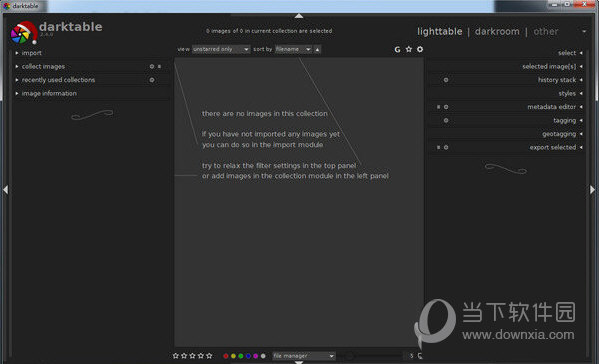Collapse left panel with edge arrow
Screen dimensions: 599x364
[x=5, y=189]
